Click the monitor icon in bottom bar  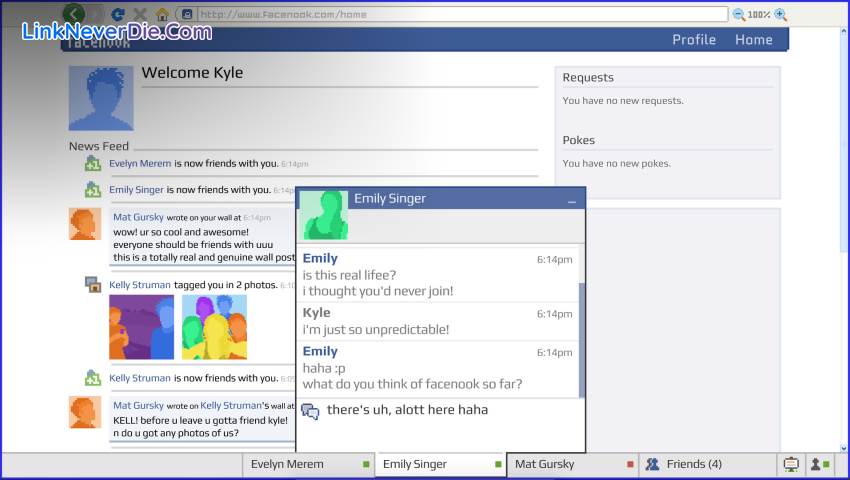point(791,464)
